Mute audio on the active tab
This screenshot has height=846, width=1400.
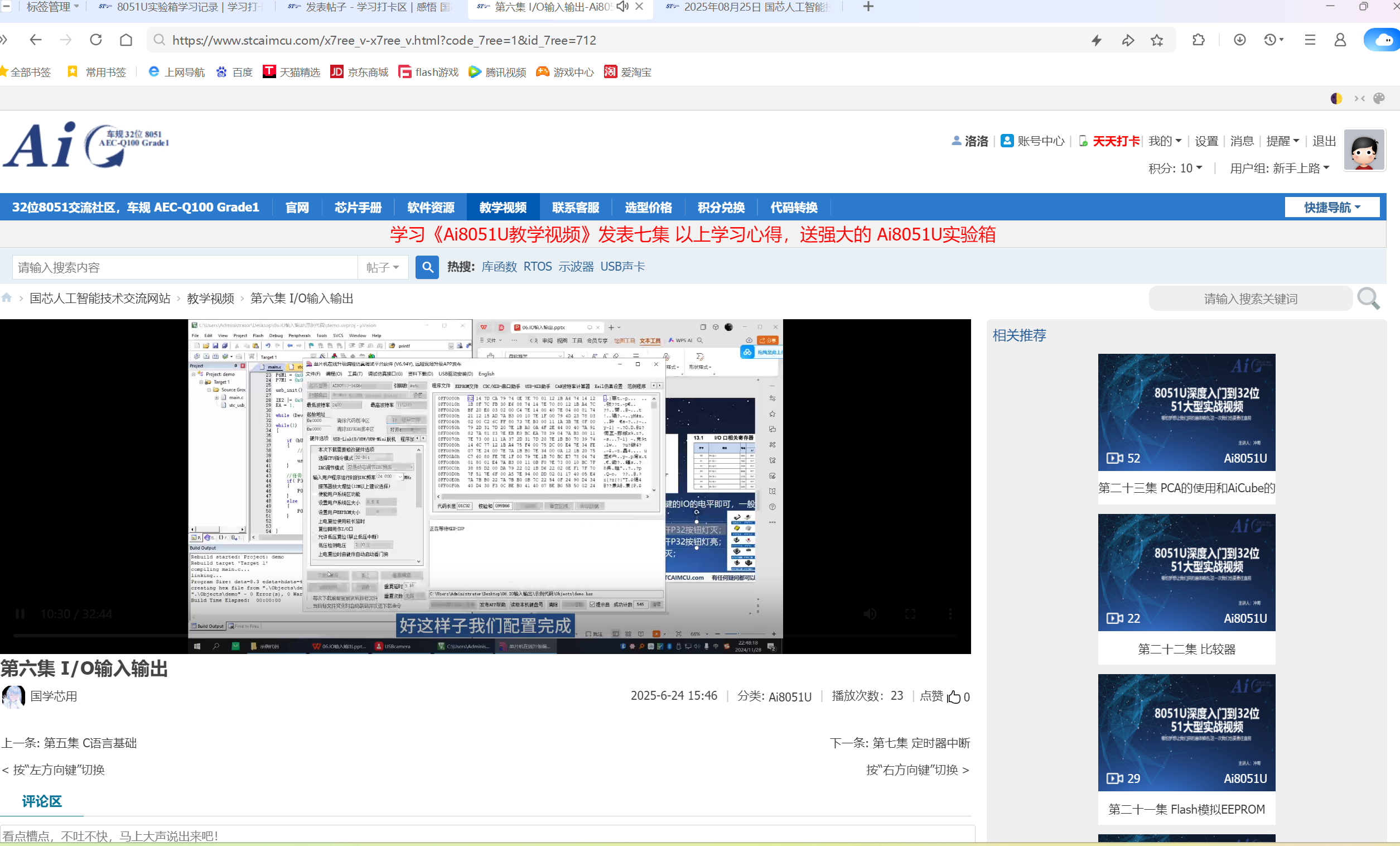point(622,7)
